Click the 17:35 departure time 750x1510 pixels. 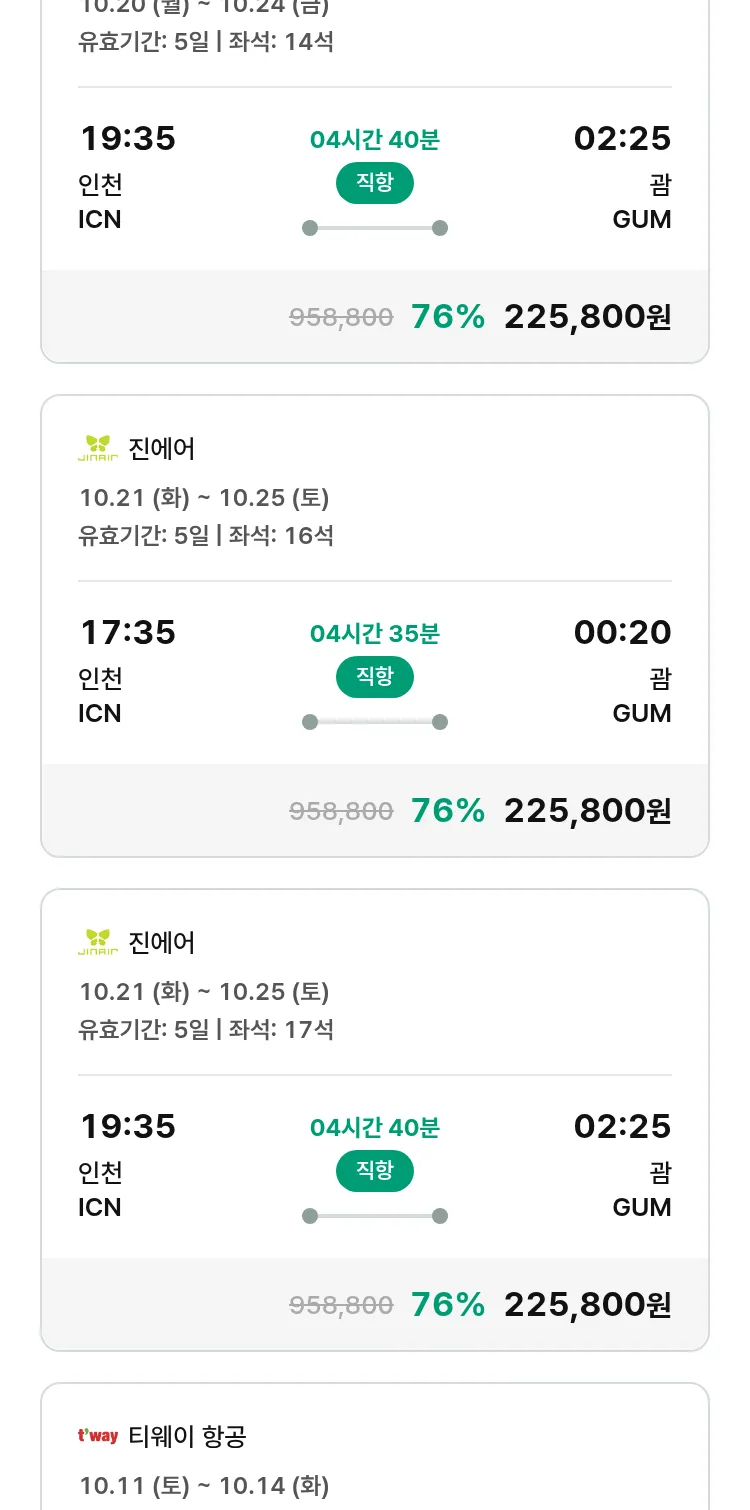pos(128,632)
